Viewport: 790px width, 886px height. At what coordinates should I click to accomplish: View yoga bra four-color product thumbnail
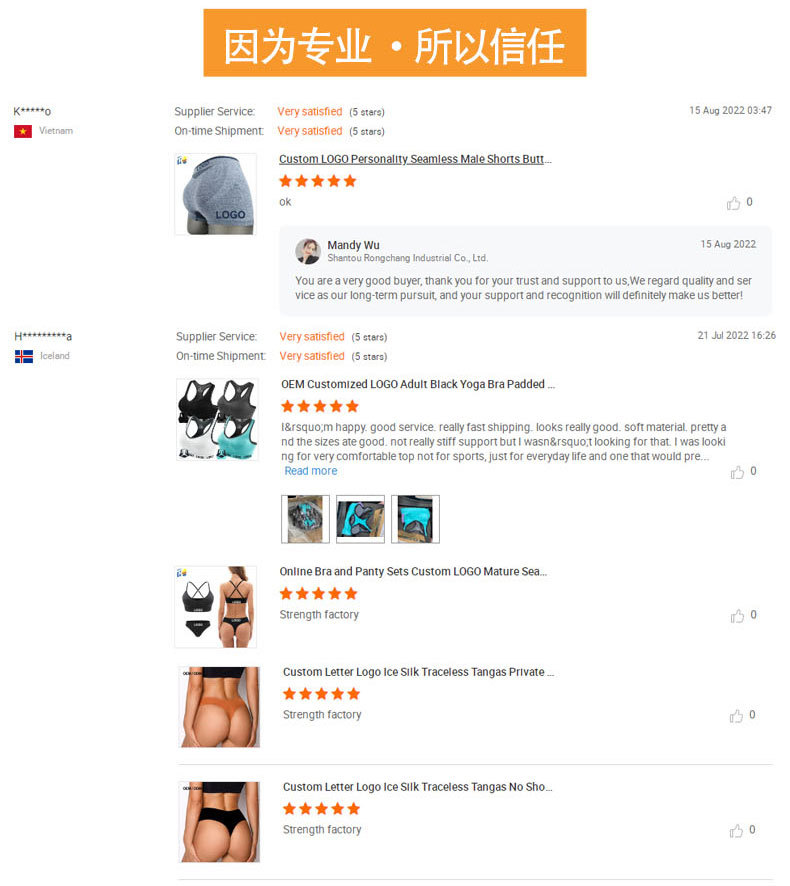[218, 419]
